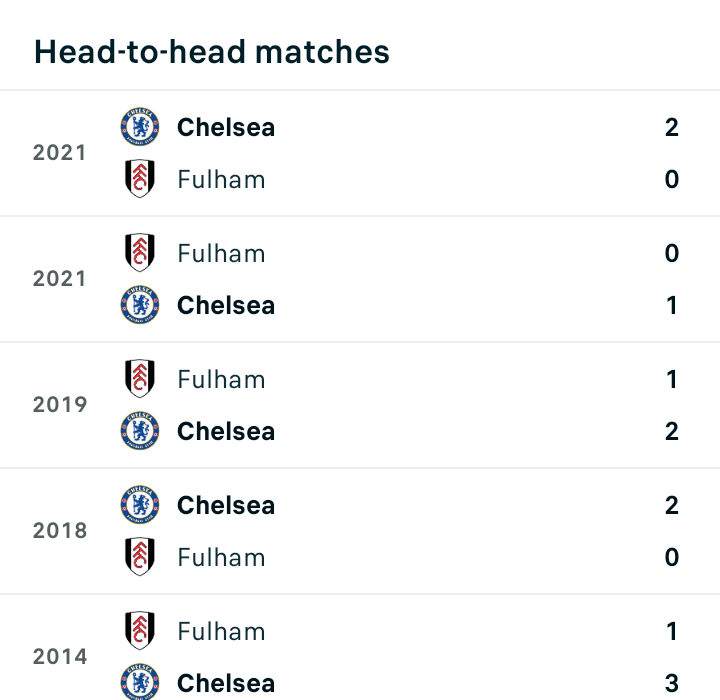Click the Chelsea crest in the 2021 first match
This screenshot has width=720, height=700.
140,127
